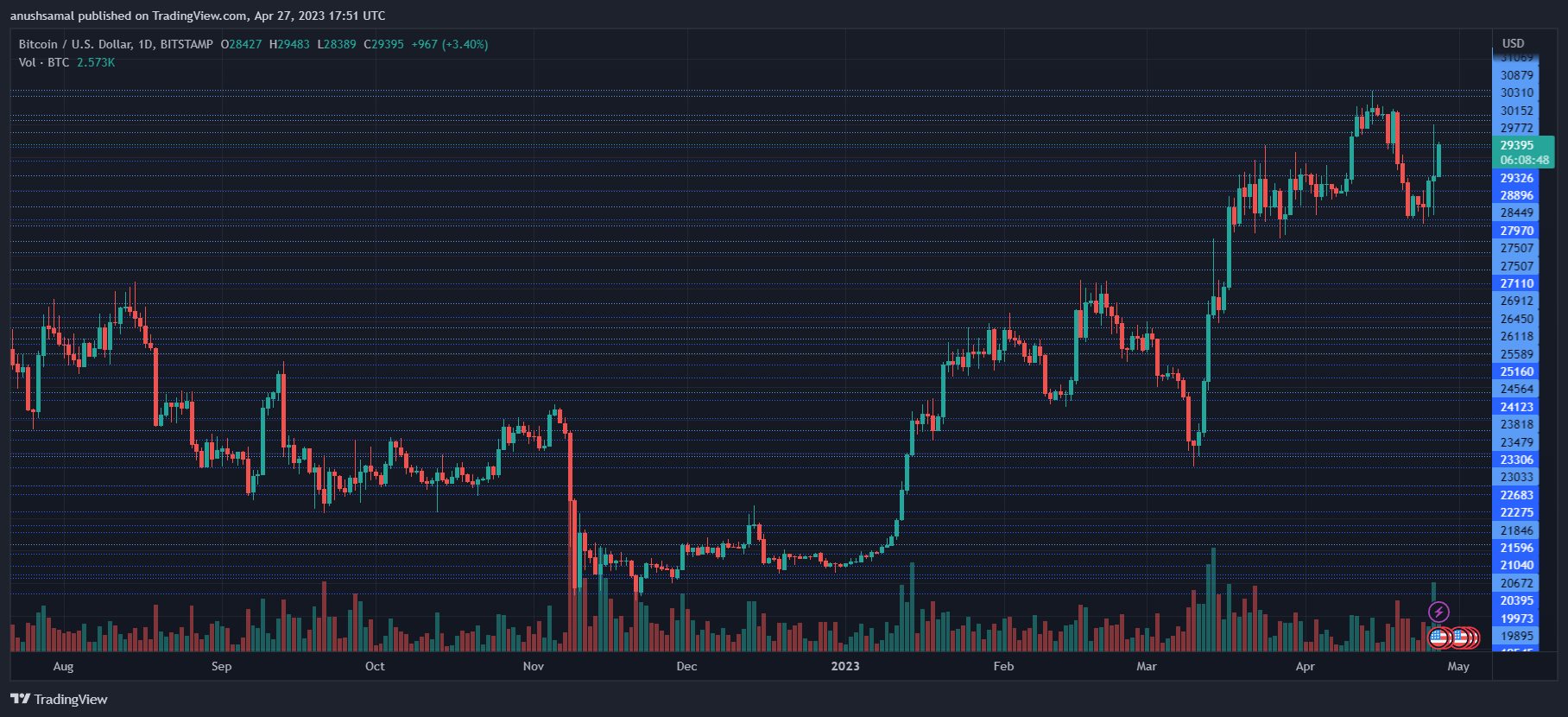
Task: Click the 27970 price level label
Action: tap(1516, 231)
